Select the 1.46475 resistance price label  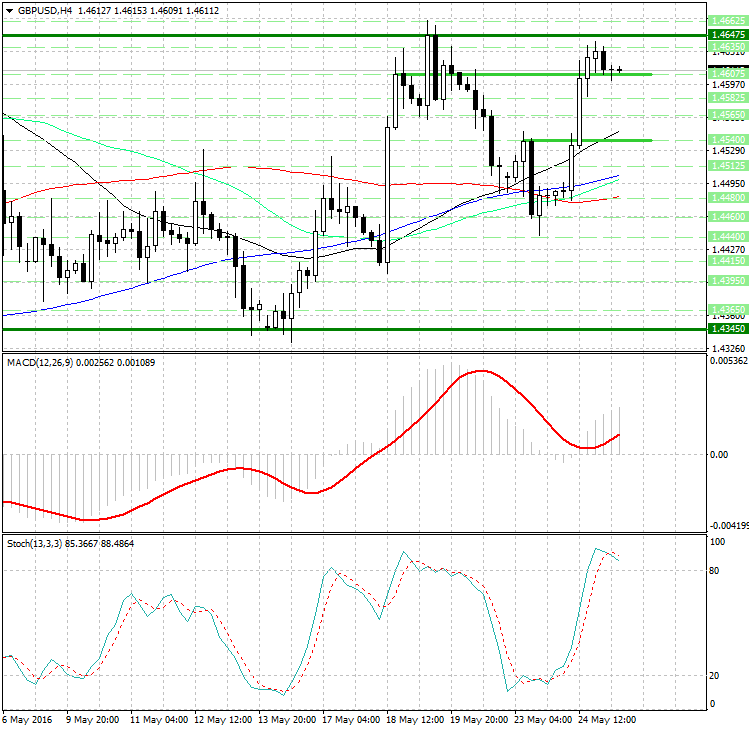coord(725,35)
